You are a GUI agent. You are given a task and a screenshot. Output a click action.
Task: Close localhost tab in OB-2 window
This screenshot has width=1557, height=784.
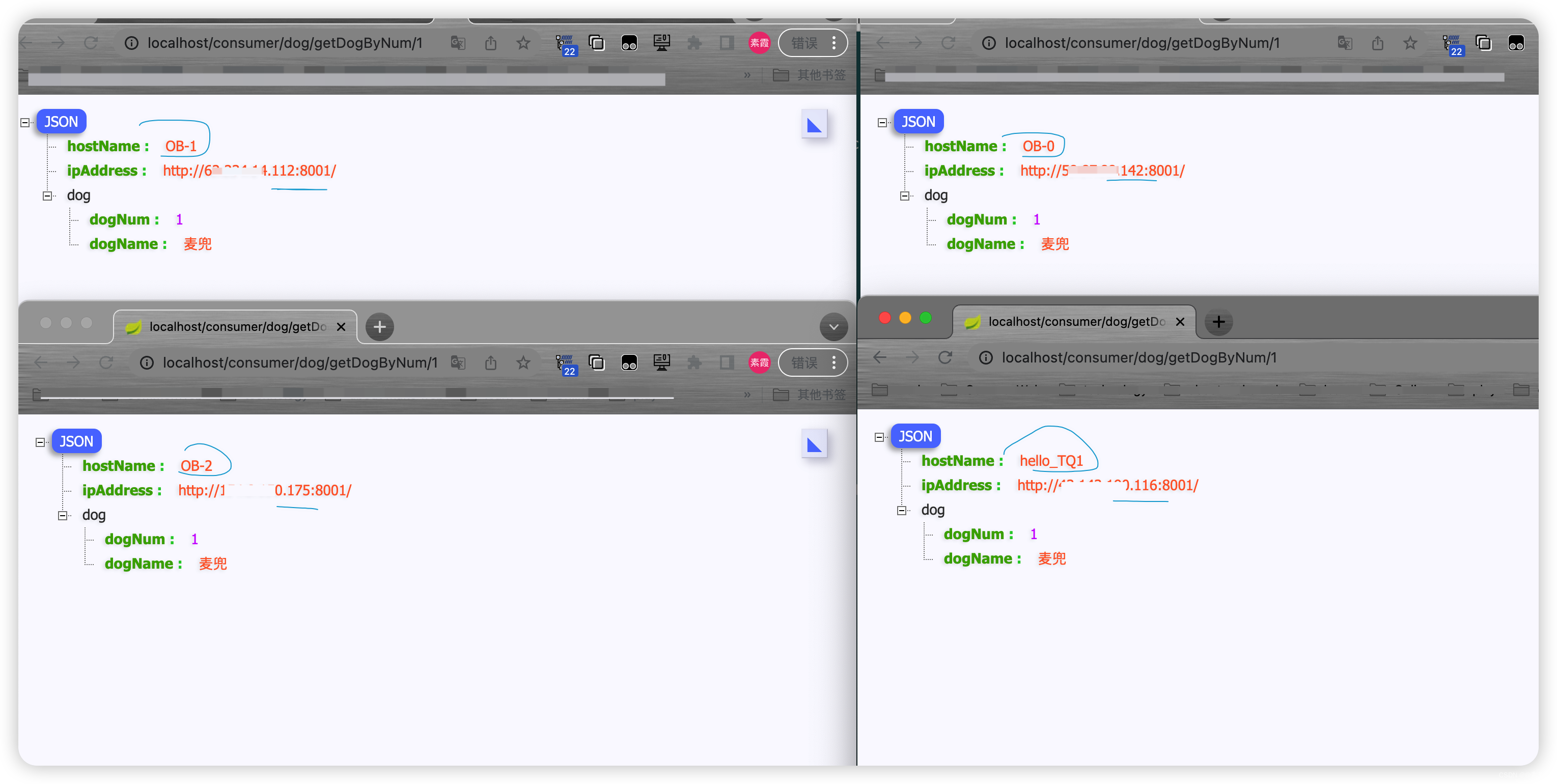point(341,327)
